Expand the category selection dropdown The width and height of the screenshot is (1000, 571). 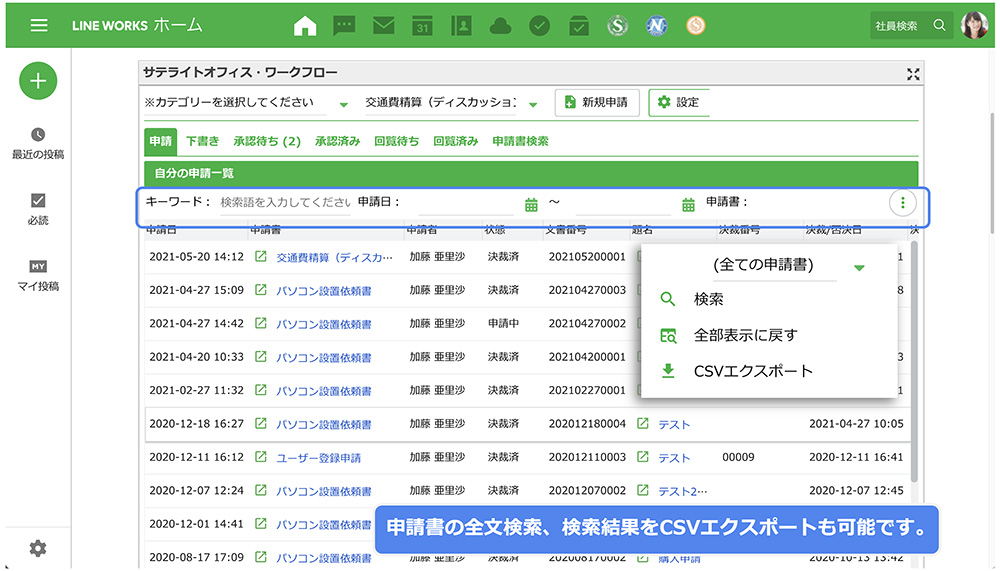tap(343, 104)
